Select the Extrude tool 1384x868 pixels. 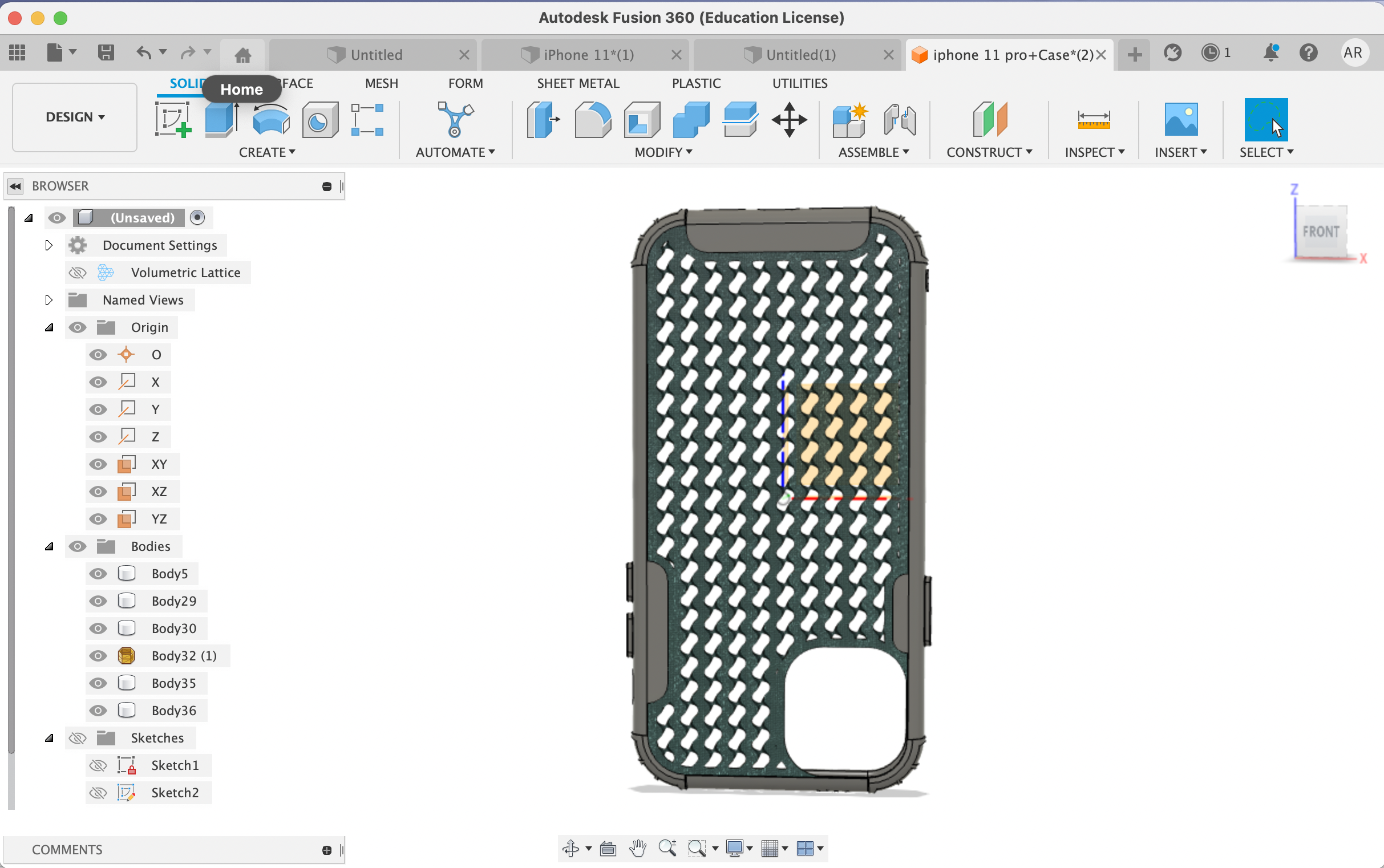(222, 119)
